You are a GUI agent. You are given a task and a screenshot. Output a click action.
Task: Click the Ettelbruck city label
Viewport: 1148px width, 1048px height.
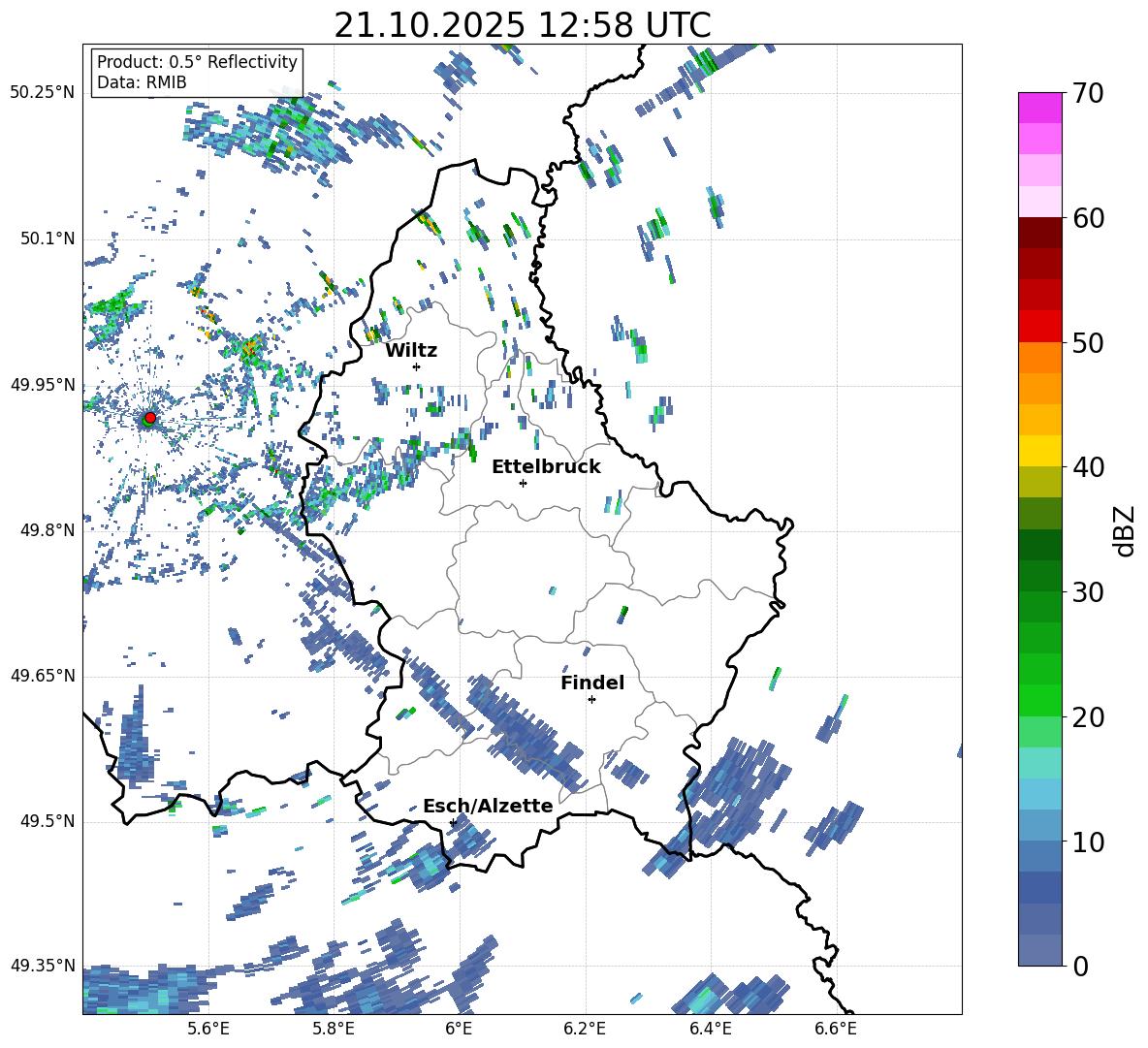point(546,467)
